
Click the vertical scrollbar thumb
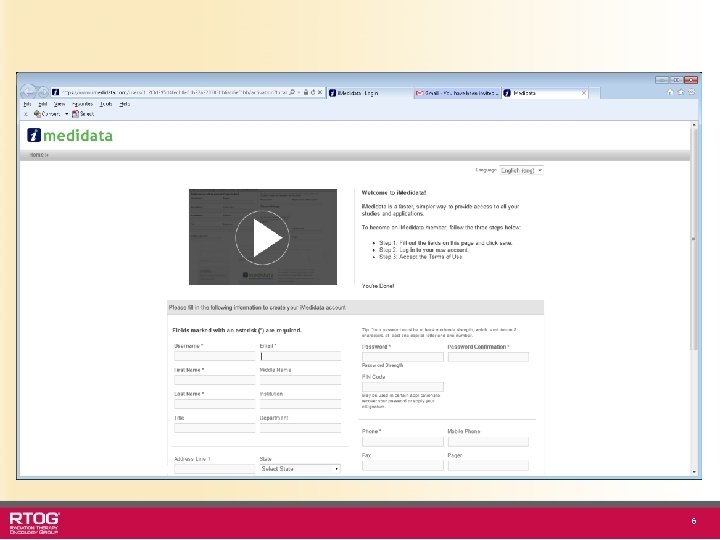click(694, 240)
